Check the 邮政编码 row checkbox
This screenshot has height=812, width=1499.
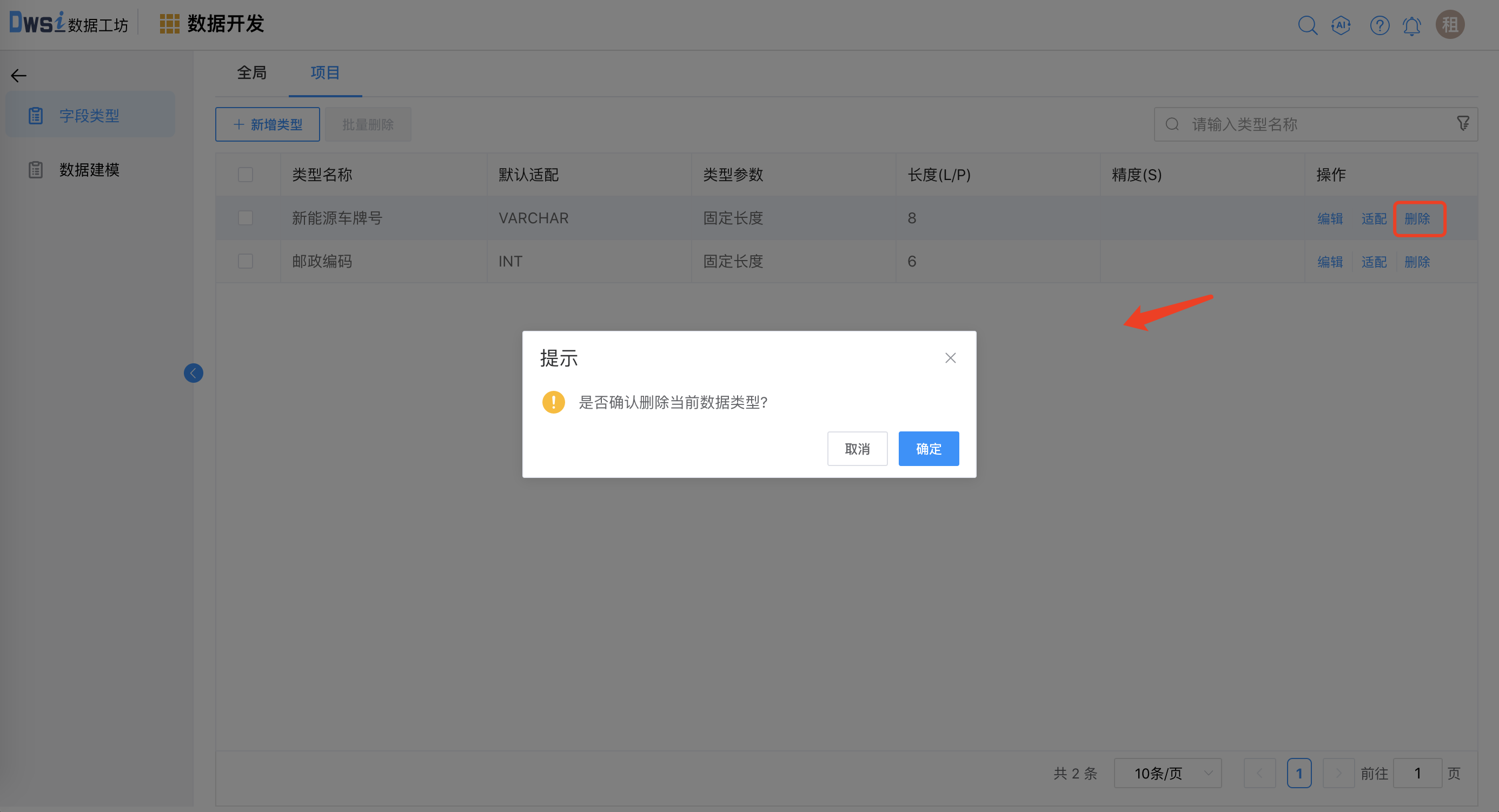click(246, 261)
